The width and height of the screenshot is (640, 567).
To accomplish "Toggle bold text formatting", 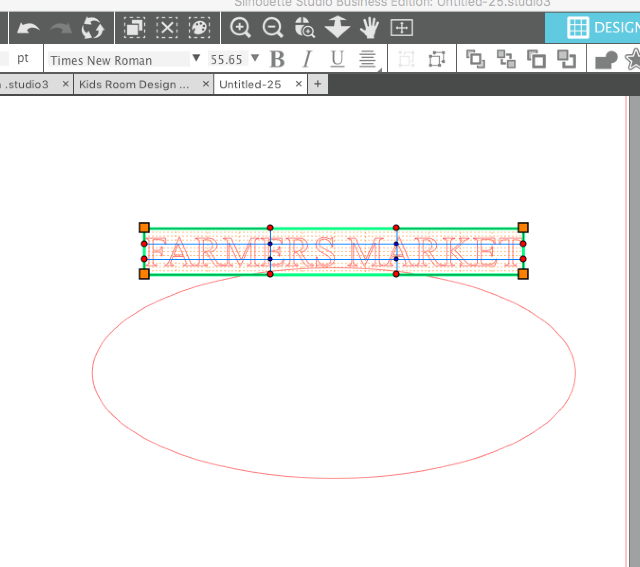I will tap(277, 60).
